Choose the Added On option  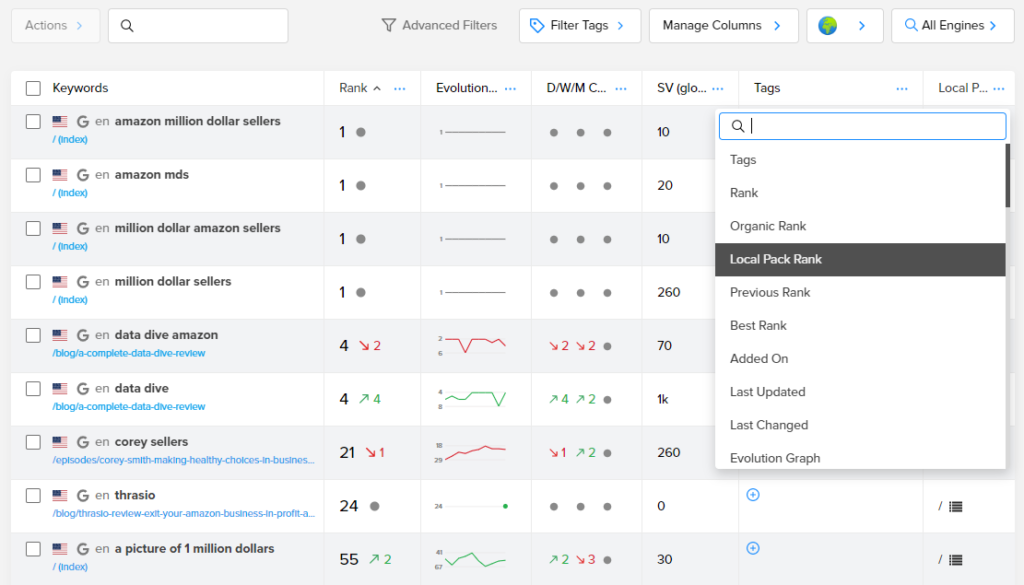click(860, 359)
